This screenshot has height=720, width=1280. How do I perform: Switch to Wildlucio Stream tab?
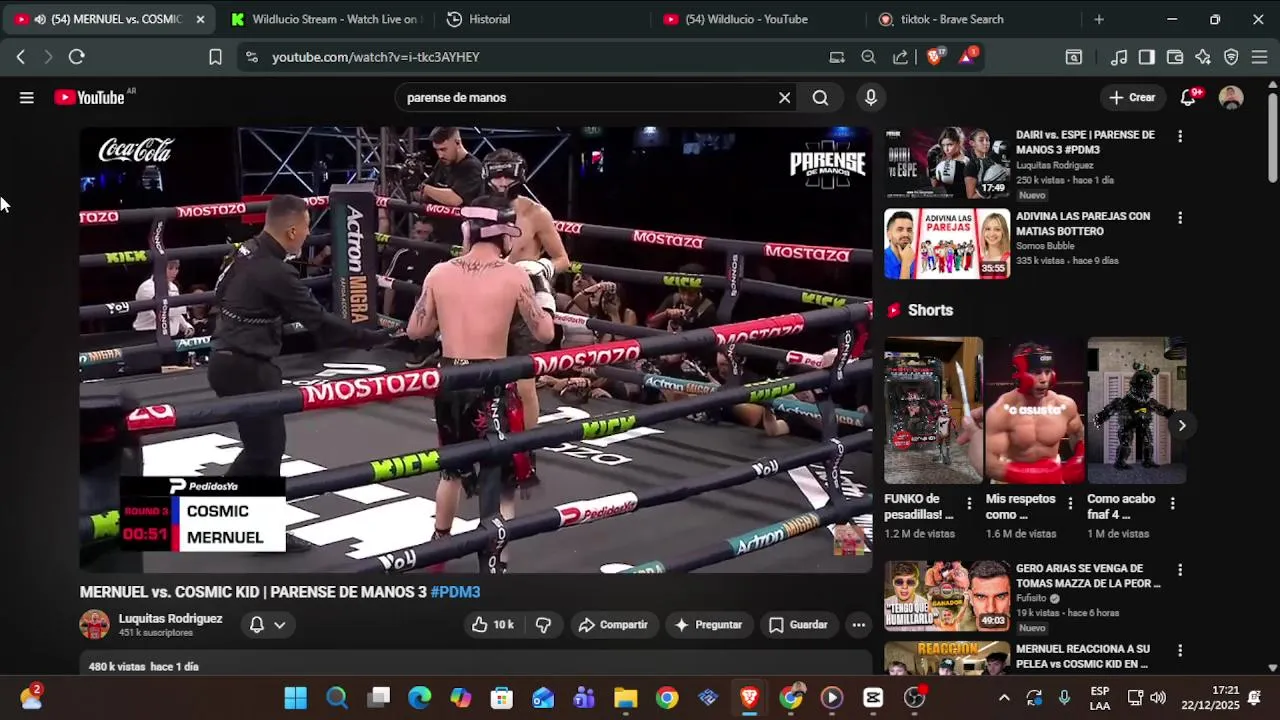325,19
